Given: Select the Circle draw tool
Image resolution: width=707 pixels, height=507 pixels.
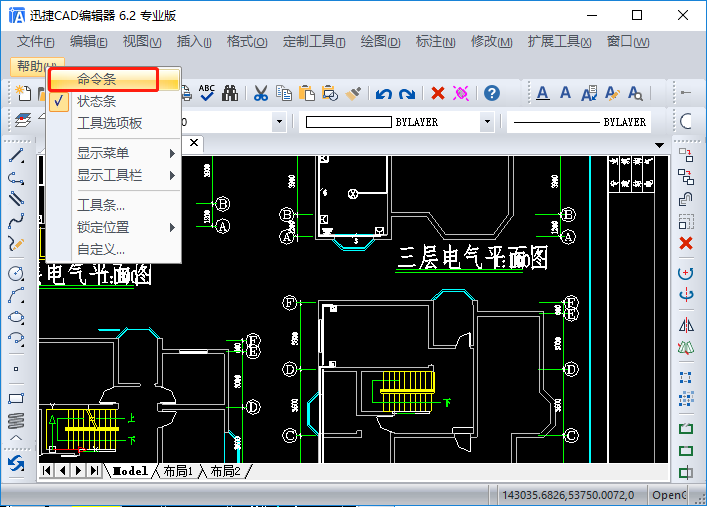Looking at the screenshot, I should click(x=16, y=273).
